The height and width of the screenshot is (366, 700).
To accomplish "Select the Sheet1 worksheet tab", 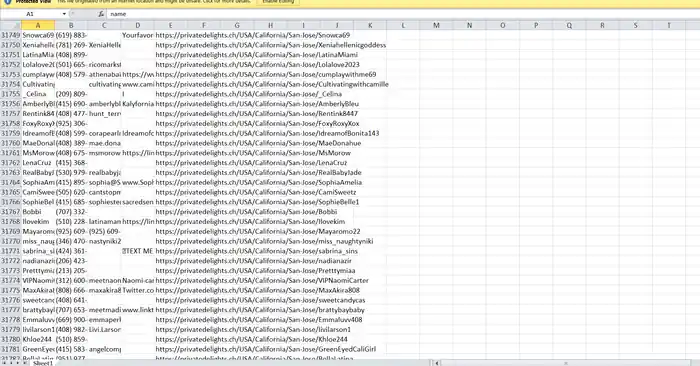I will 43,363.
